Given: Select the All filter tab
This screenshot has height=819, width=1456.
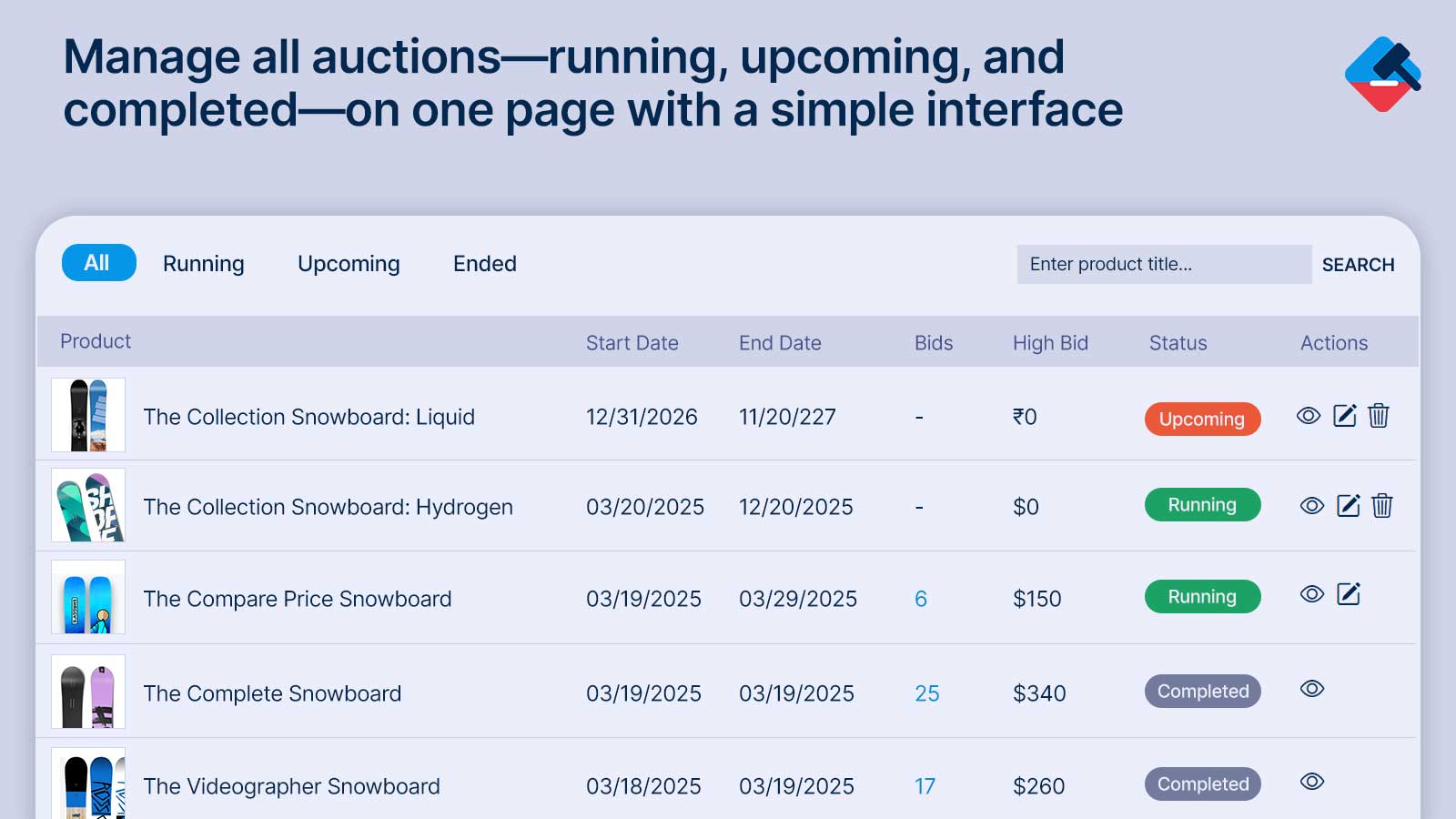Looking at the screenshot, I should pyautogui.click(x=99, y=263).
